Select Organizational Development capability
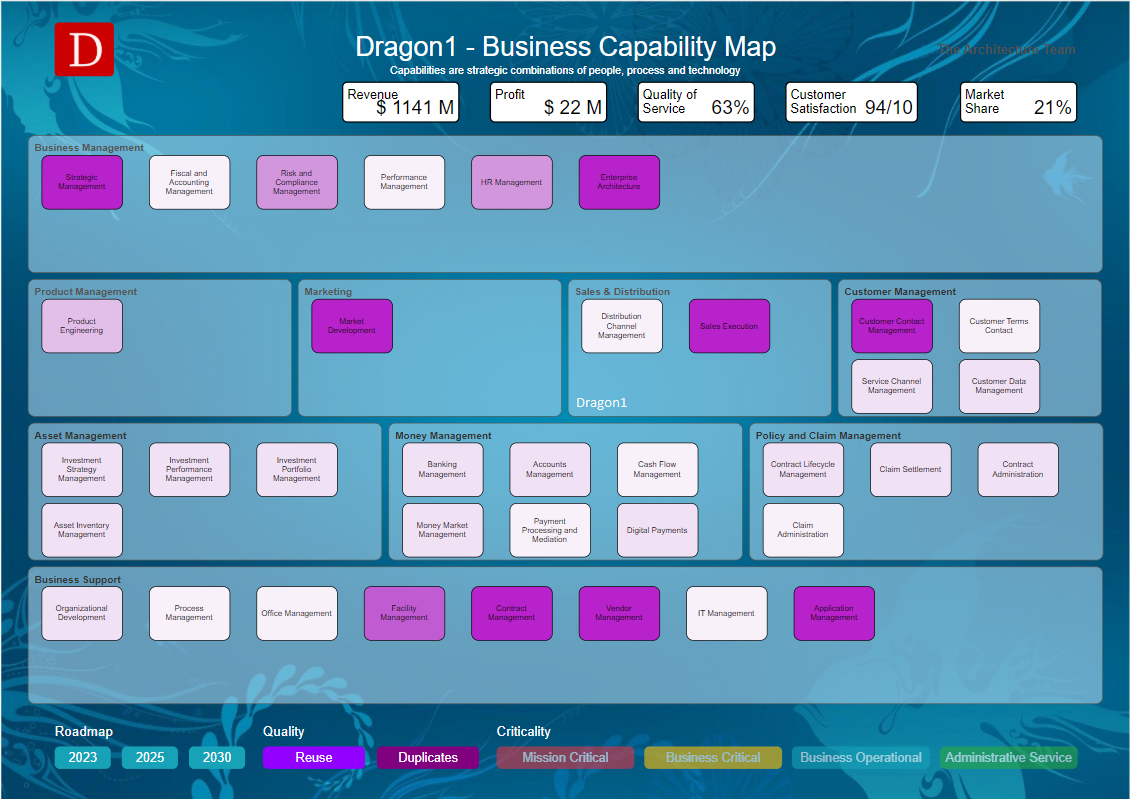The image size is (1130, 800). (x=82, y=613)
